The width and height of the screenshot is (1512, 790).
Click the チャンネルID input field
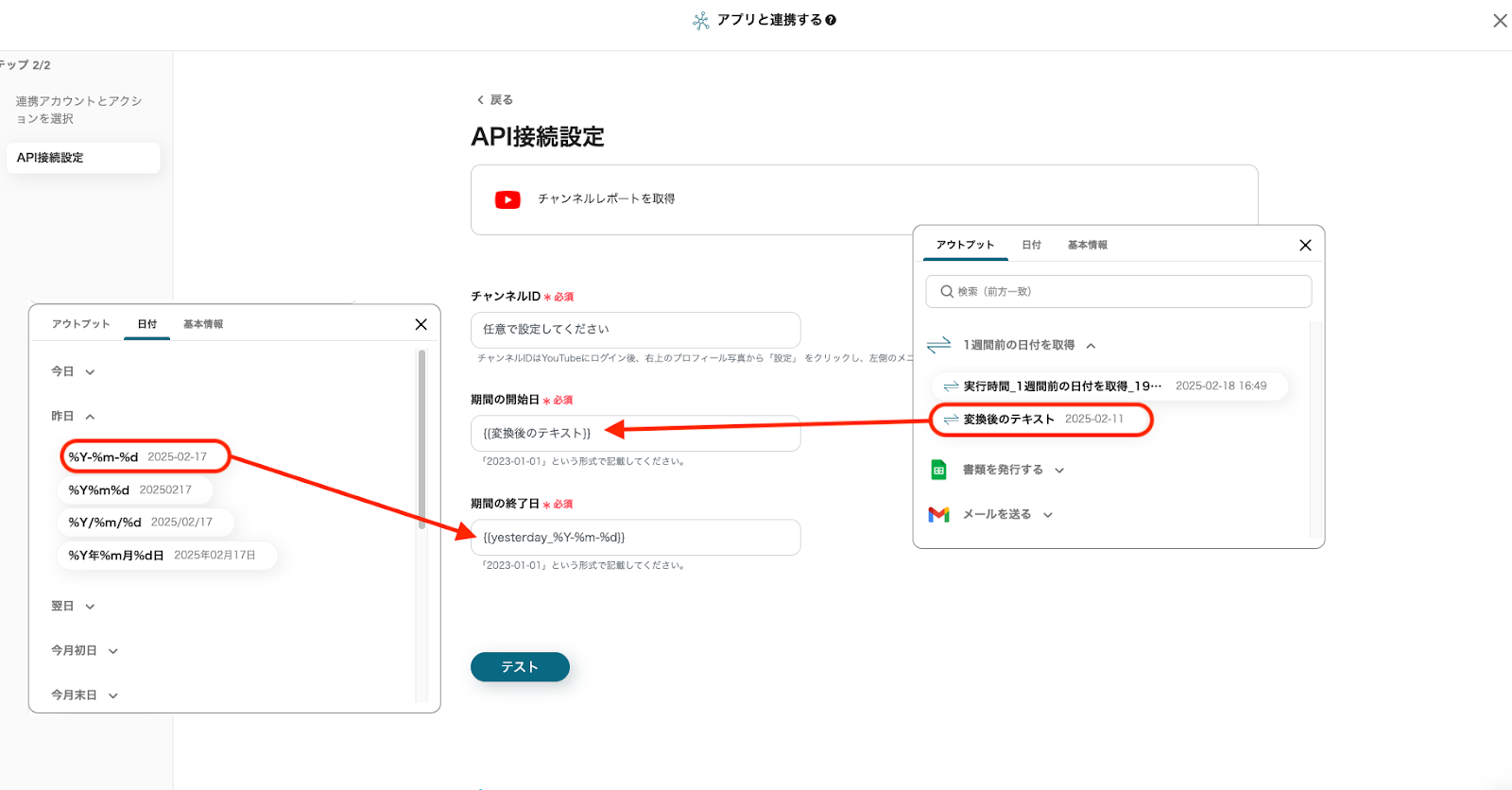click(x=635, y=330)
